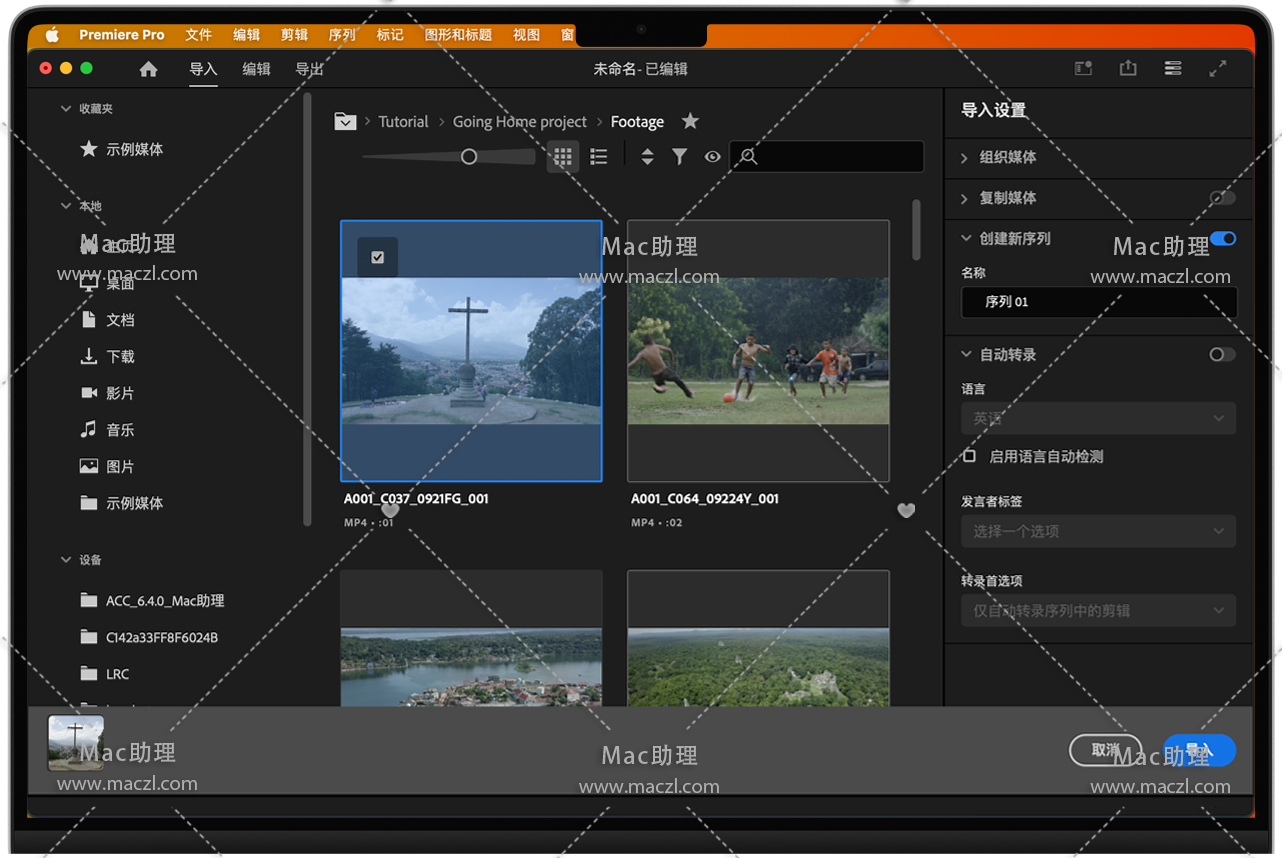Click the 取消 button
Image resolution: width=1282 pixels, height=858 pixels.
pyautogui.click(x=1105, y=750)
